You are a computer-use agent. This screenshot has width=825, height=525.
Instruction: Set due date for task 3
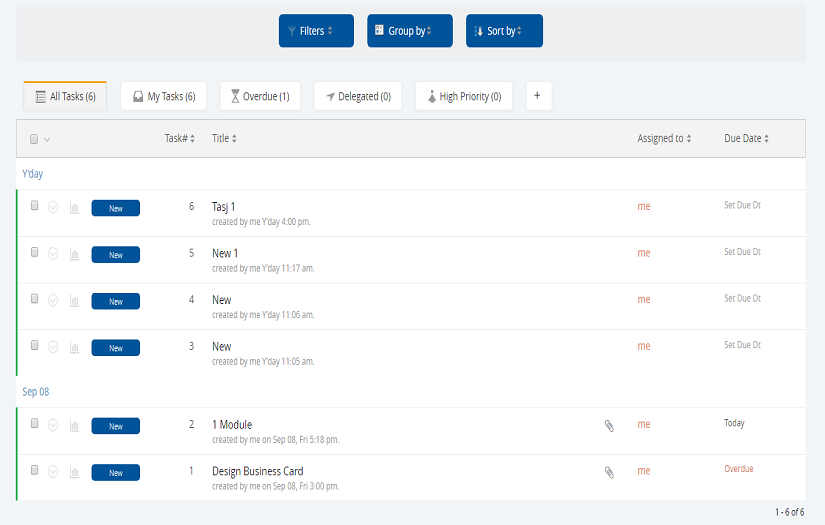tap(742, 345)
